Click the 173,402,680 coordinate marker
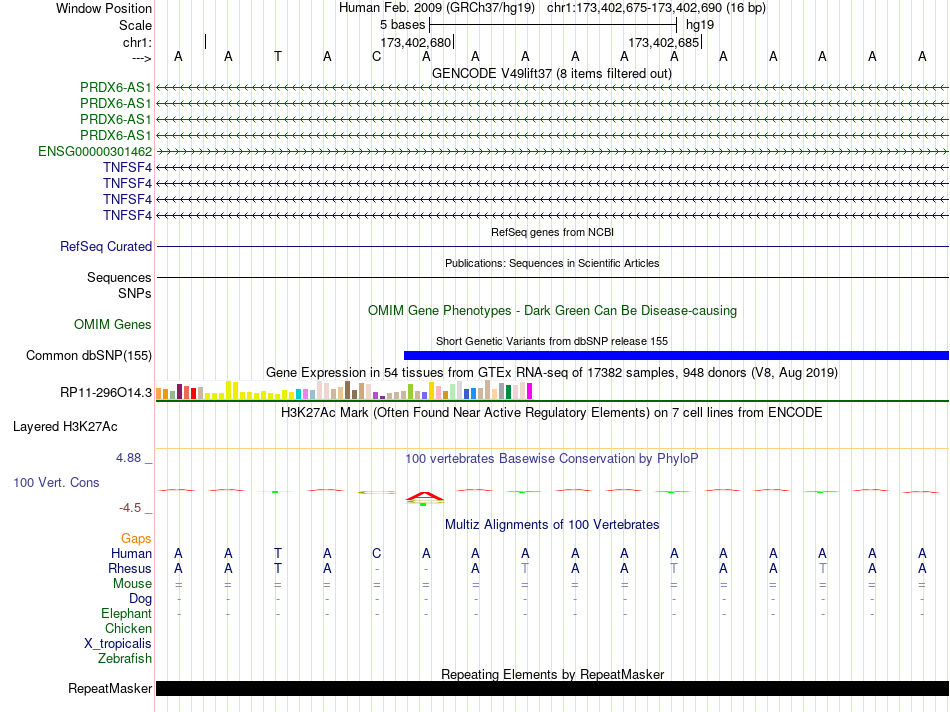The height and width of the screenshot is (712, 950). pyautogui.click(x=416, y=42)
